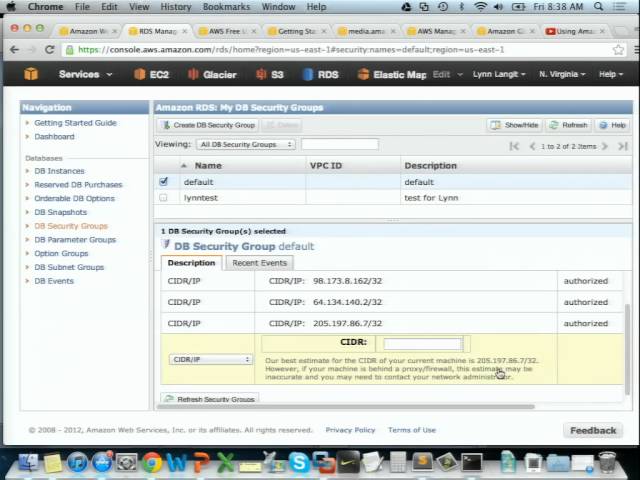Open the Viewing All DB Security Groups dropdown
This screenshot has height=480, width=640.
(x=246, y=144)
